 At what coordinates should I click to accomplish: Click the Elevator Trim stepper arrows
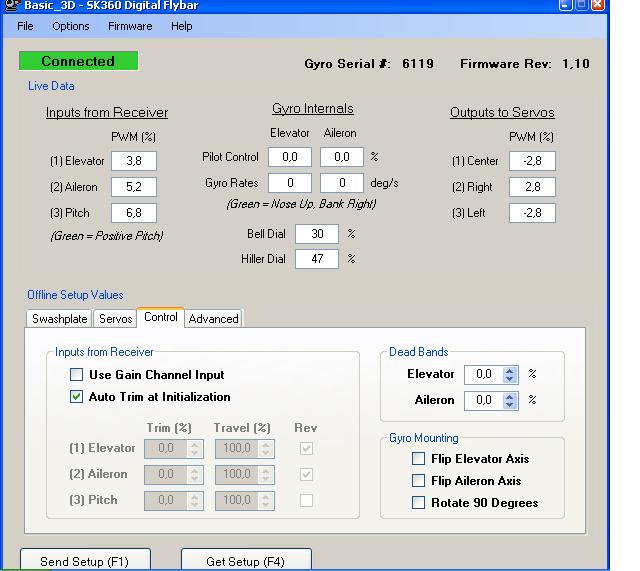[x=194, y=449]
